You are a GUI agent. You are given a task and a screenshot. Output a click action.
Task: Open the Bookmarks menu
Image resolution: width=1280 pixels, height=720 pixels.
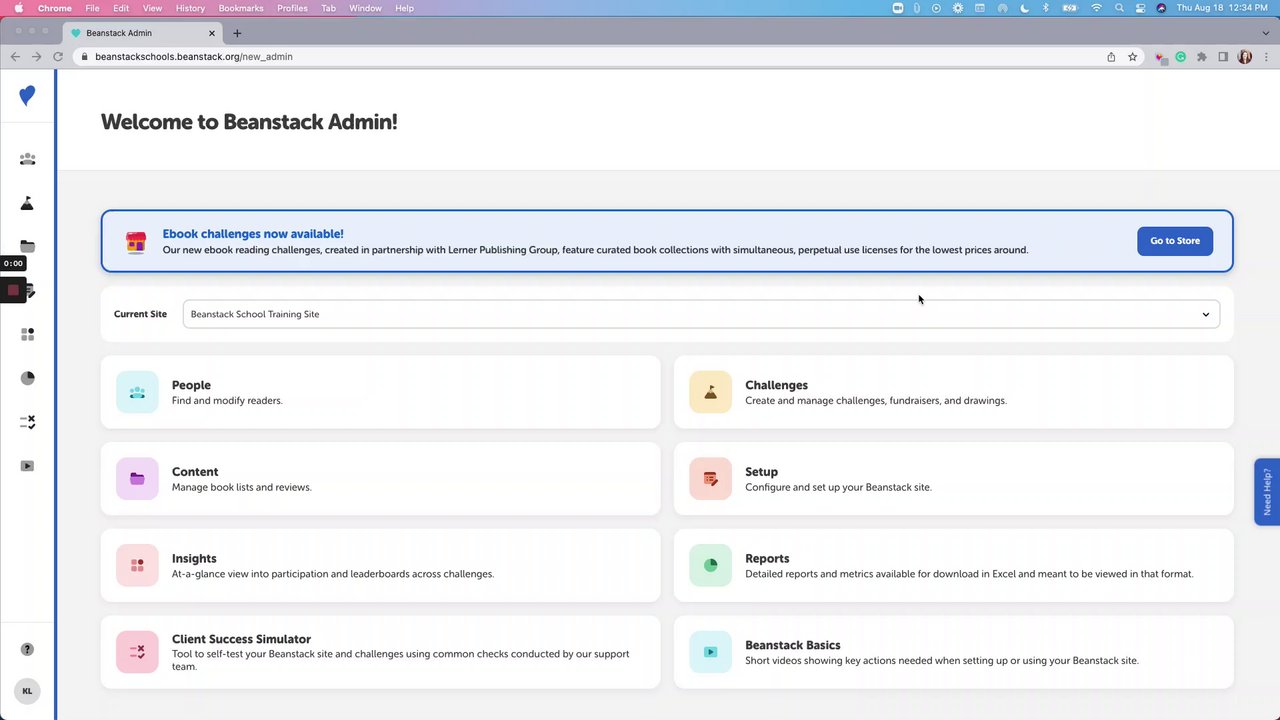[241, 8]
